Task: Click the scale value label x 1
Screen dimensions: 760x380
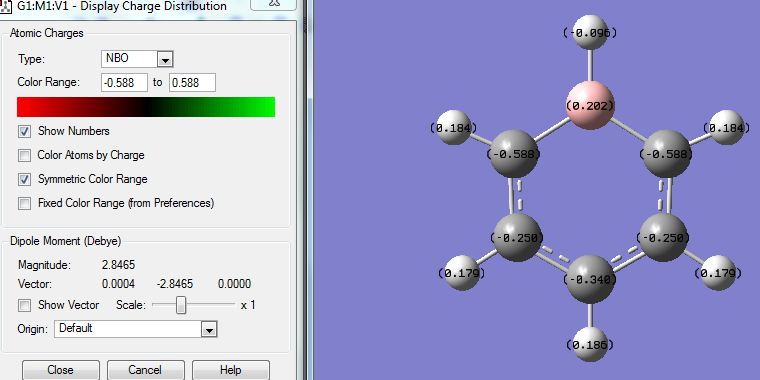Action: (248, 305)
